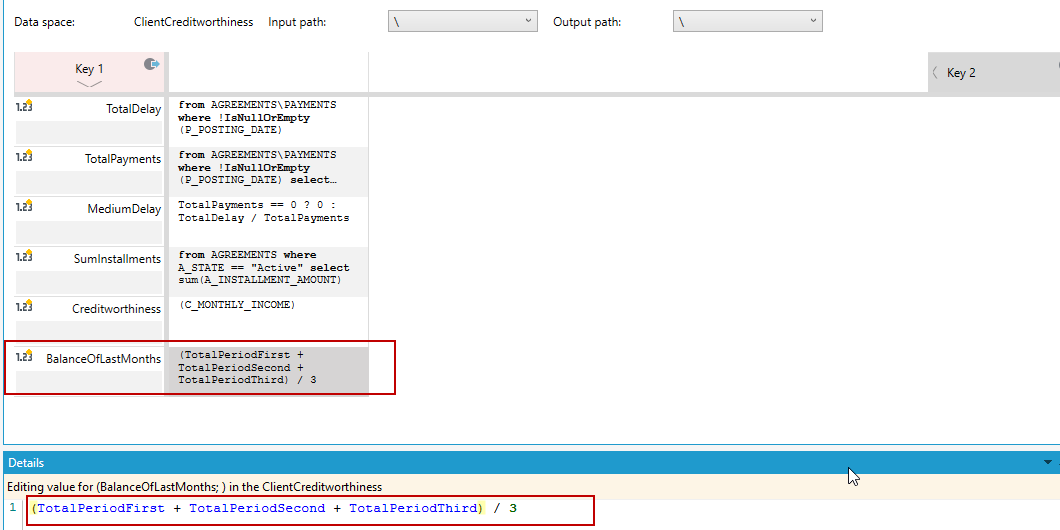1060x530 pixels.
Task: Click the grey box under SumInstallments label
Action: pyautogui.click(x=89, y=283)
